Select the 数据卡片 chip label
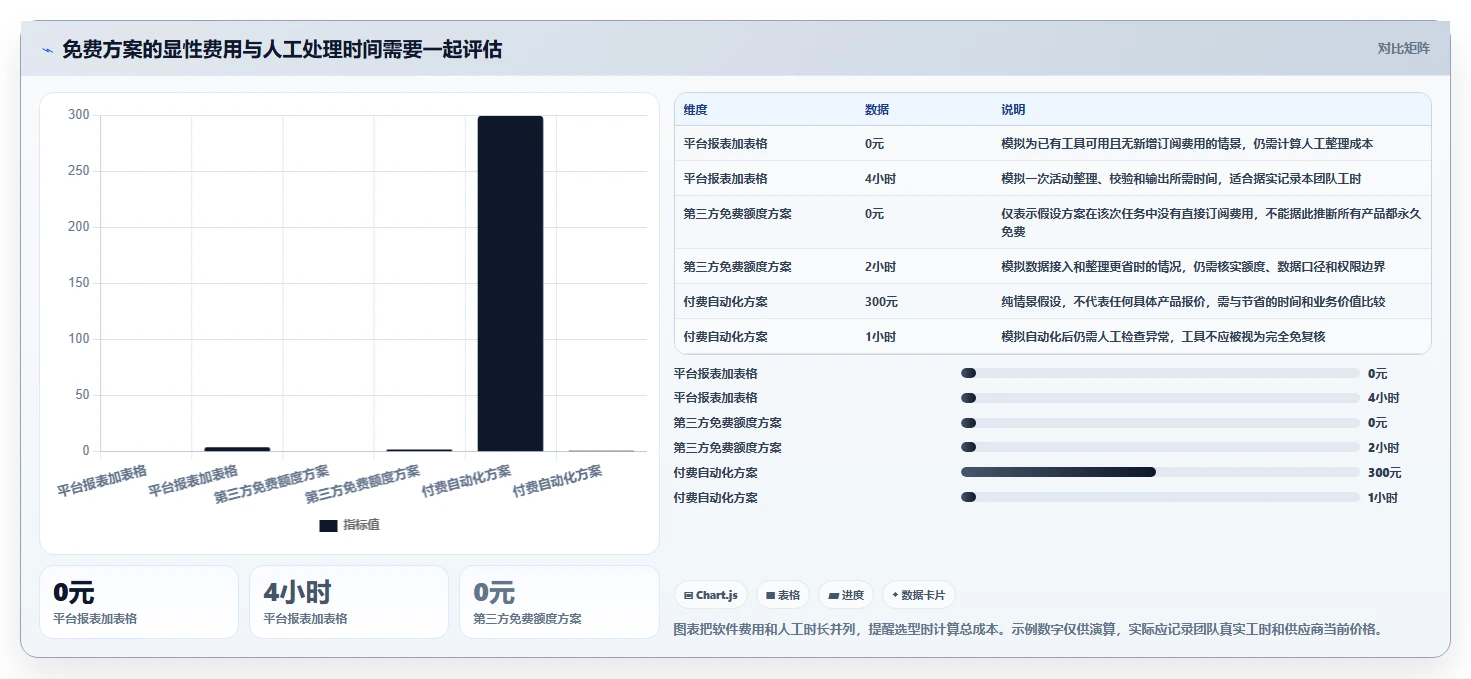The height and width of the screenshot is (679, 1471). (923, 595)
